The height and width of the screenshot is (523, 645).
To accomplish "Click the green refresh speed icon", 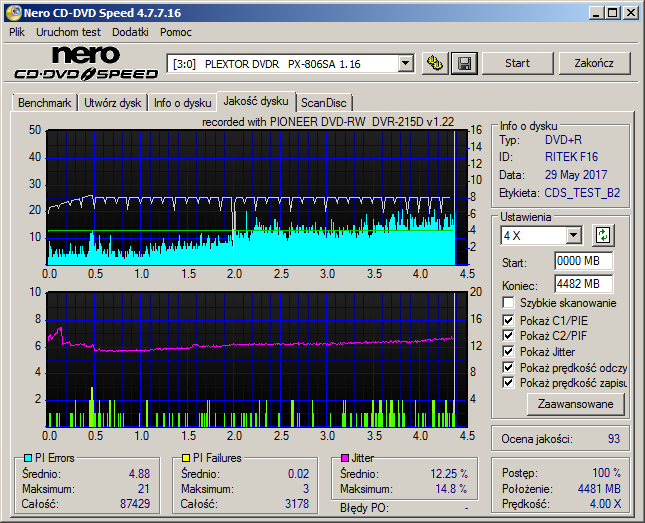I will pyautogui.click(x=603, y=235).
